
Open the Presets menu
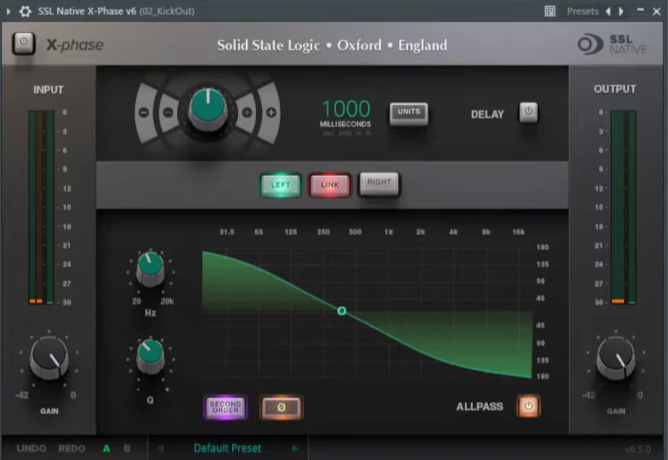(x=582, y=11)
